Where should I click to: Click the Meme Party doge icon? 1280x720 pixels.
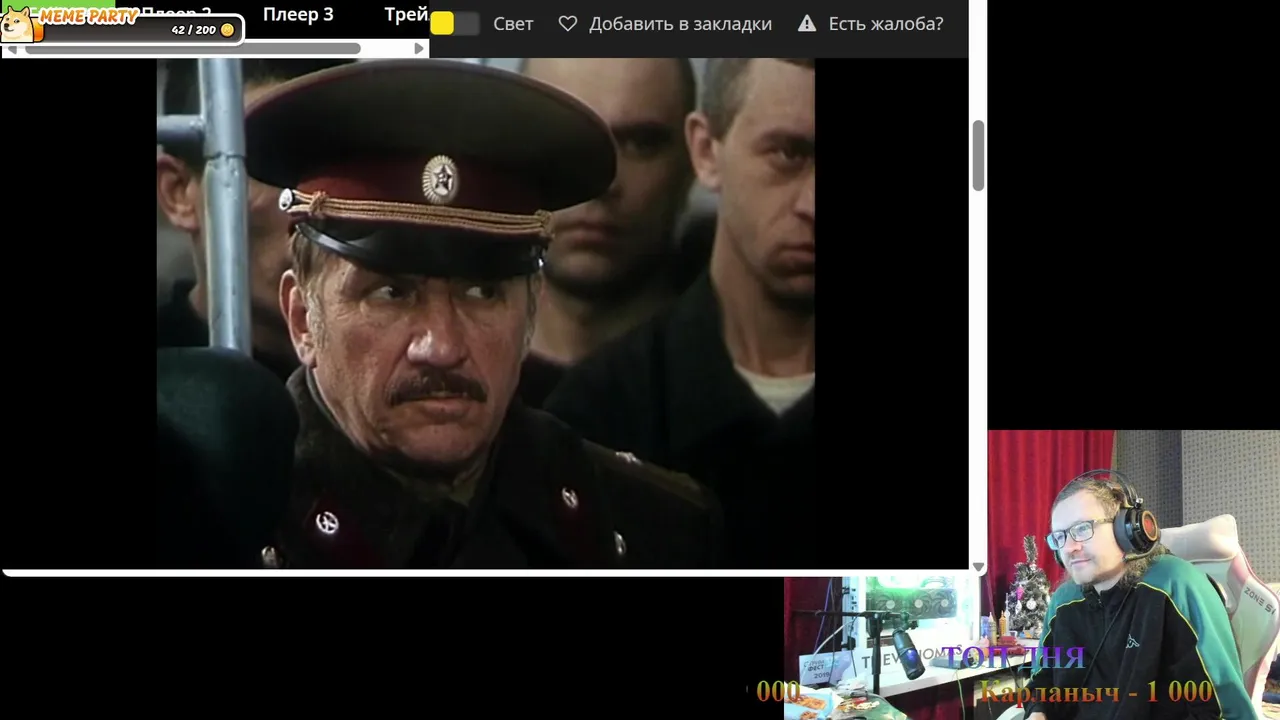(17, 24)
